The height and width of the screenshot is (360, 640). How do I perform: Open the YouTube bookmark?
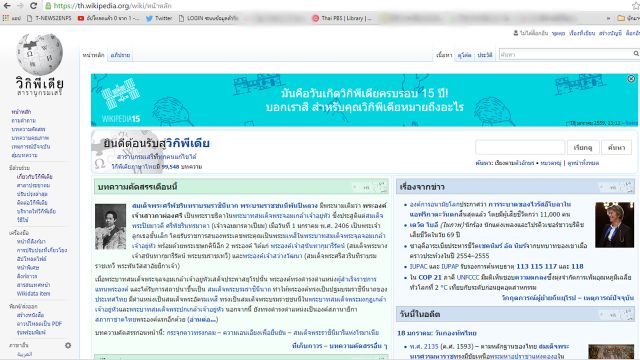click(x=108, y=18)
